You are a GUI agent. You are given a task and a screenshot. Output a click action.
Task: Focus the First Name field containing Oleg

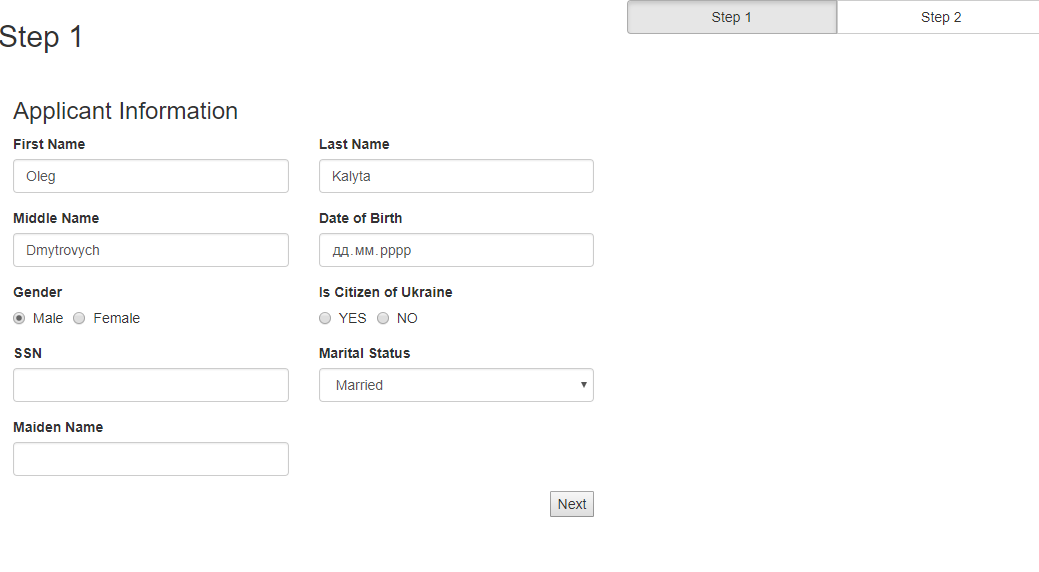click(x=151, y=176)
